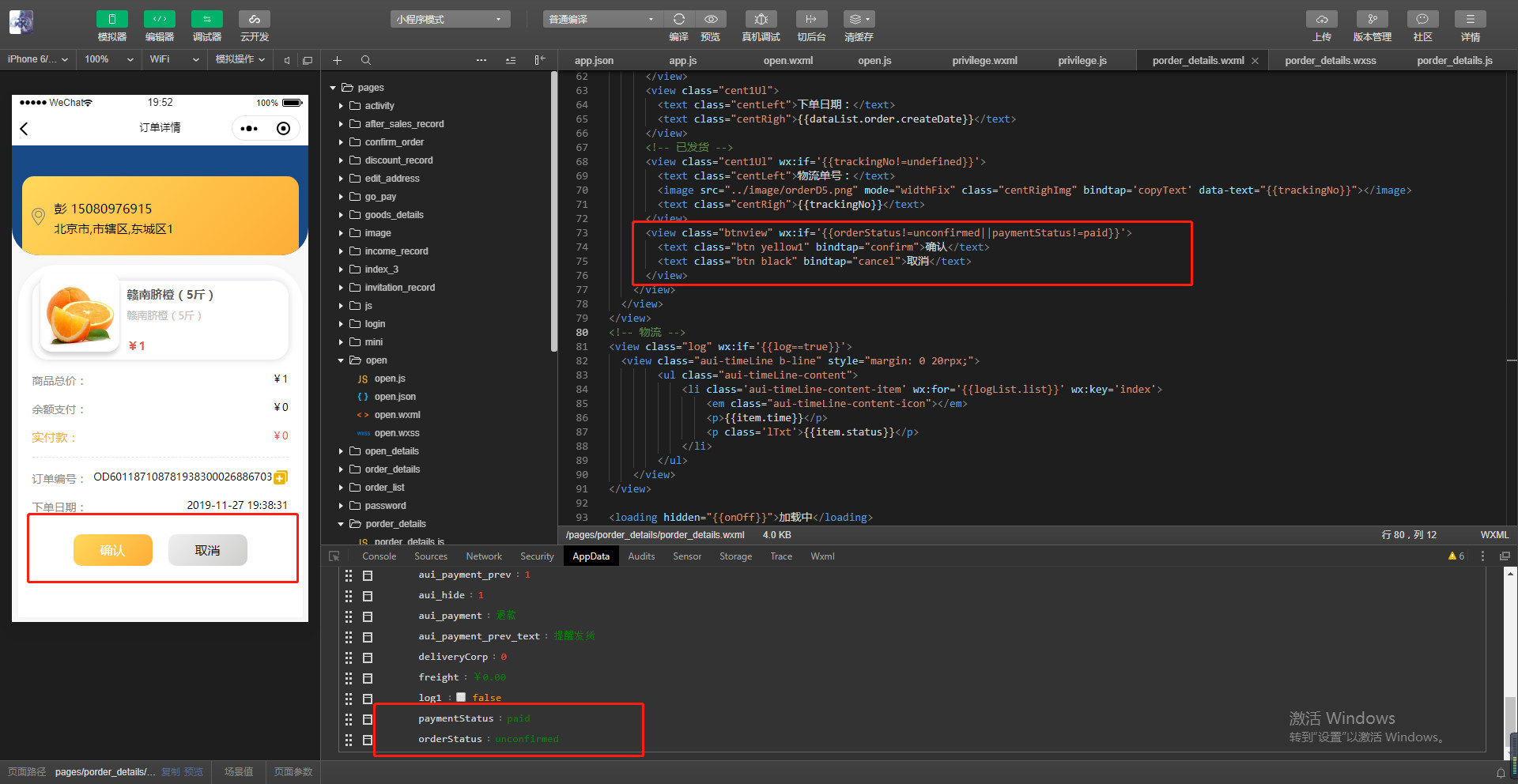Search files with magnifier icon
The image size is (1518, 784).
365,60
